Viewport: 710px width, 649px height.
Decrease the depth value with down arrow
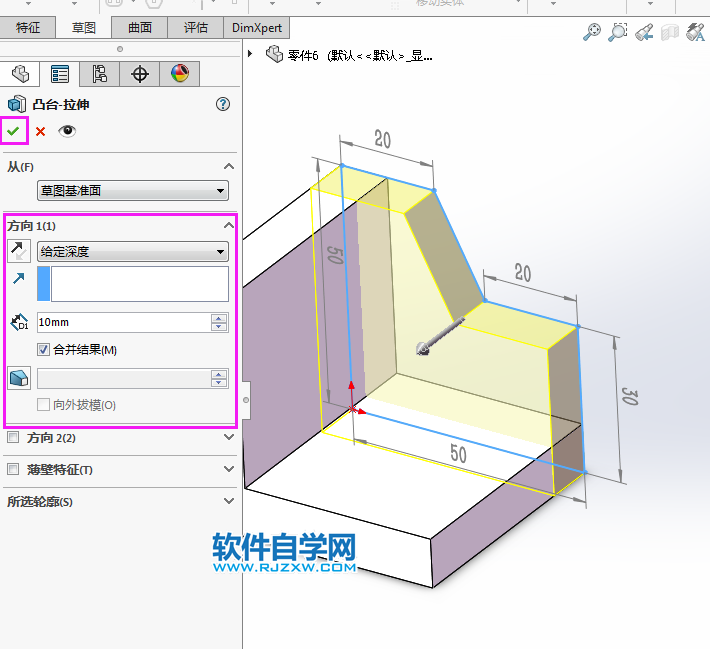[x=219, y=327]
